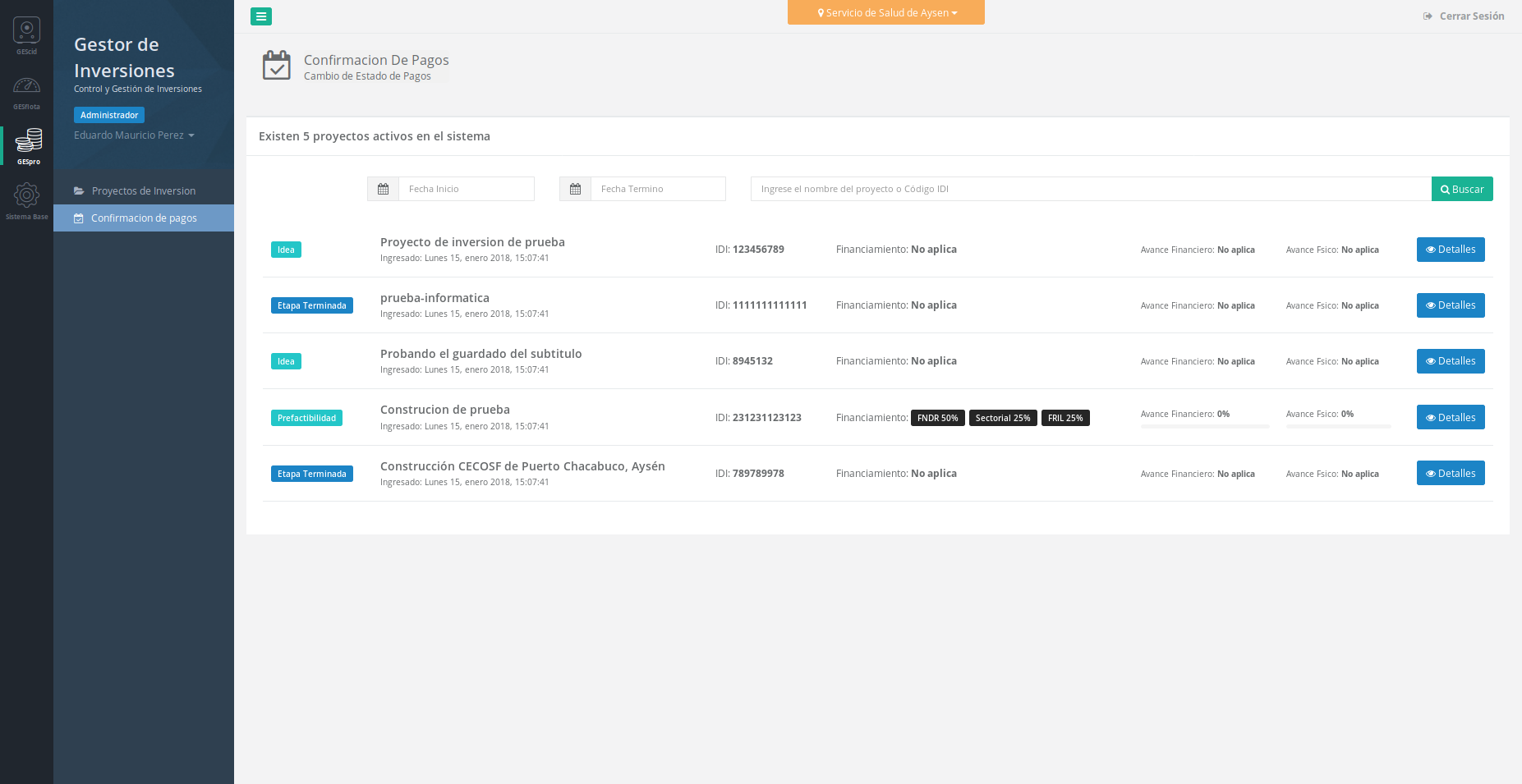The image size is (1522, 784).
Task: Open the GEScid module icon
Action: click(26, 33)
